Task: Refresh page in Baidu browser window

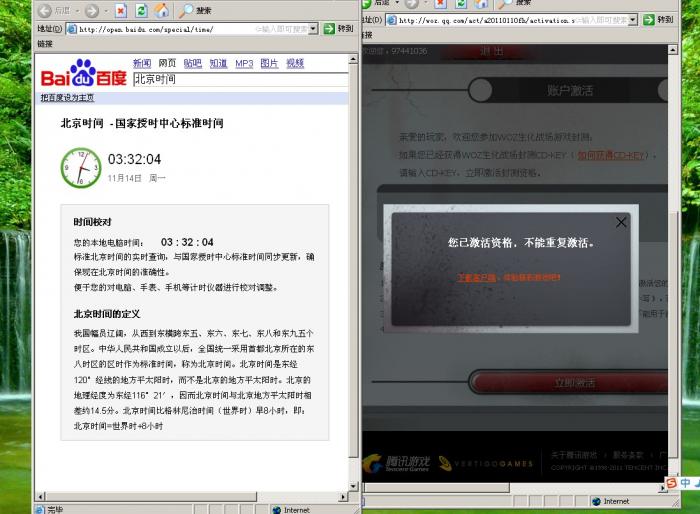Action: coord(141,10)
